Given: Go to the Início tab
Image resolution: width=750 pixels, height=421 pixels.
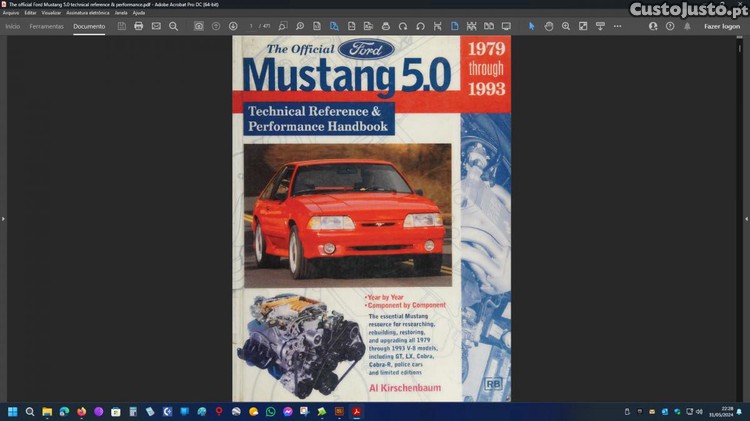Looking at the screenshot, I should (x=13, y=26).
